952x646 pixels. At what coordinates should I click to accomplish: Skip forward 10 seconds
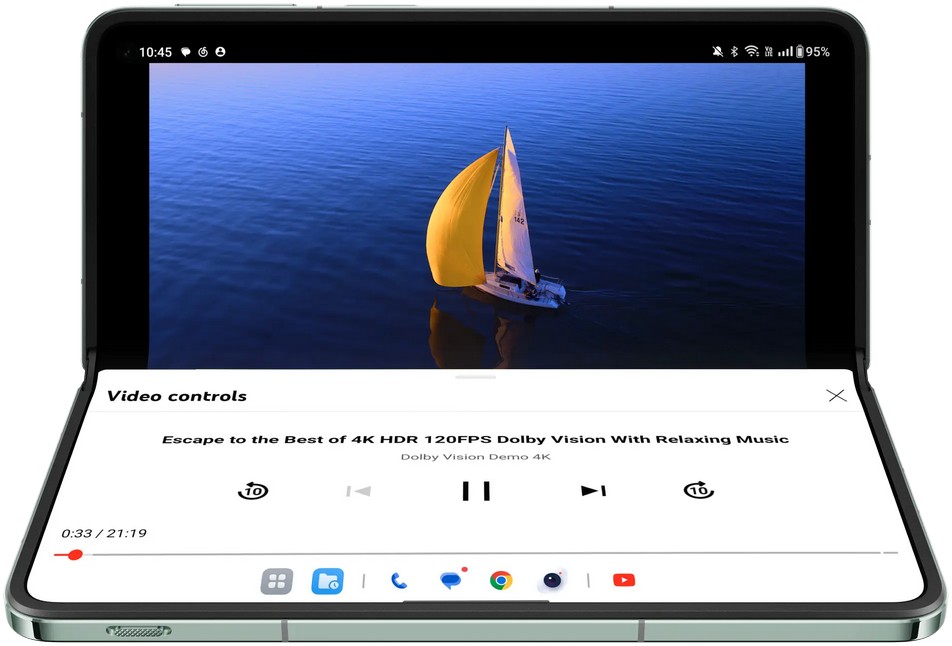click(x=698, y=490)
